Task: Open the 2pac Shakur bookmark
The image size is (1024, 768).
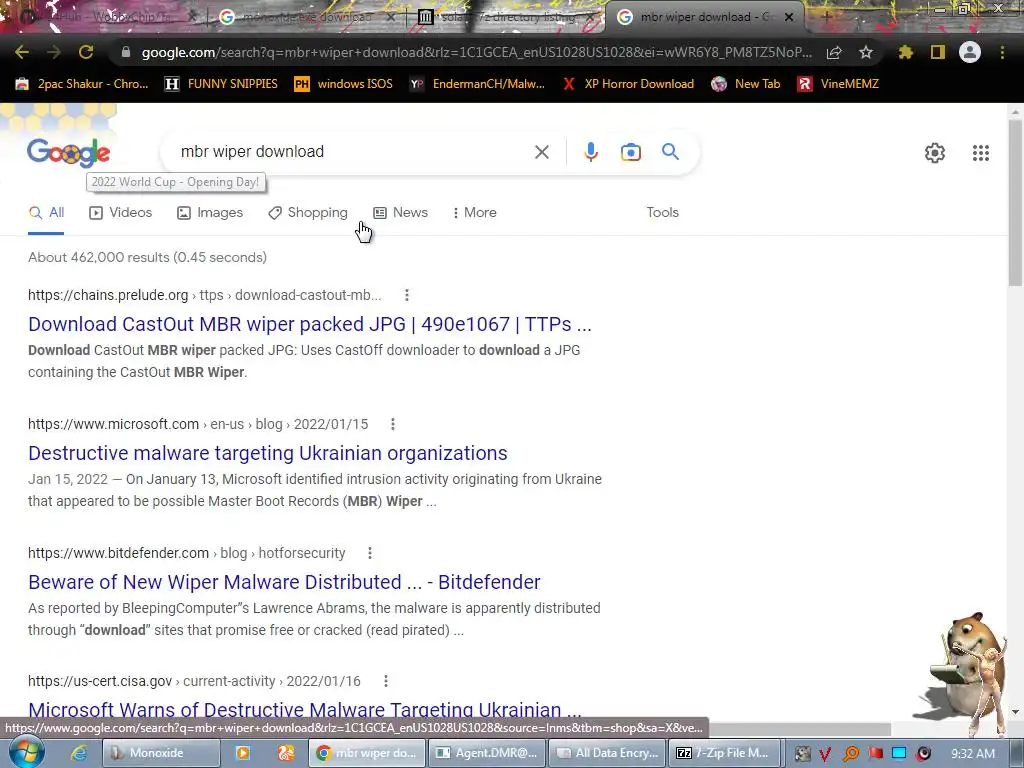Action: tap(82, 84)
